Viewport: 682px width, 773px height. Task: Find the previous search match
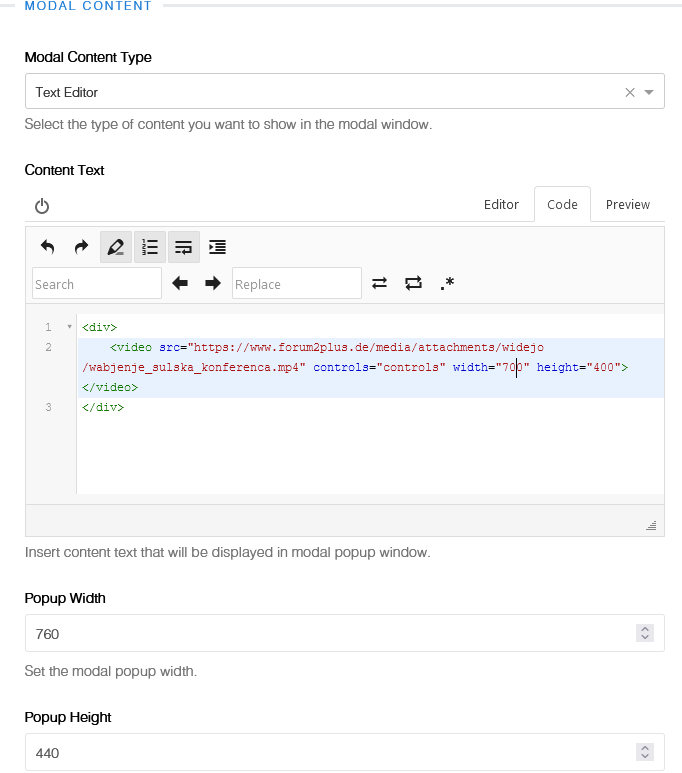click(x=180, y=284)
